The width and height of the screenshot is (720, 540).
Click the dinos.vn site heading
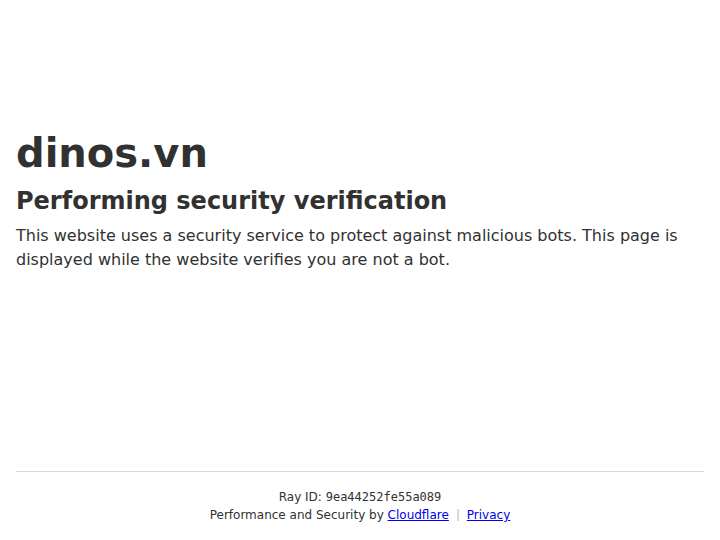(x=112, y=153)
